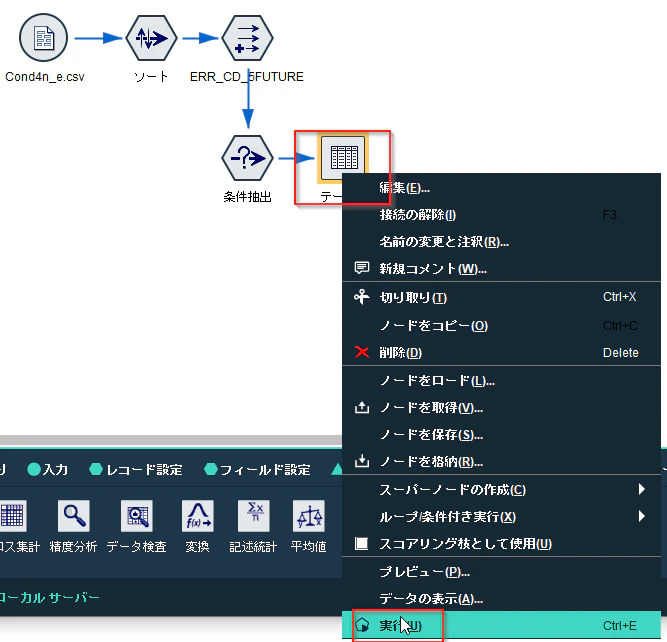The width and height of the screenshot is (667, 642).
Task: Click the ソート node label
Action: pos(151,77)
